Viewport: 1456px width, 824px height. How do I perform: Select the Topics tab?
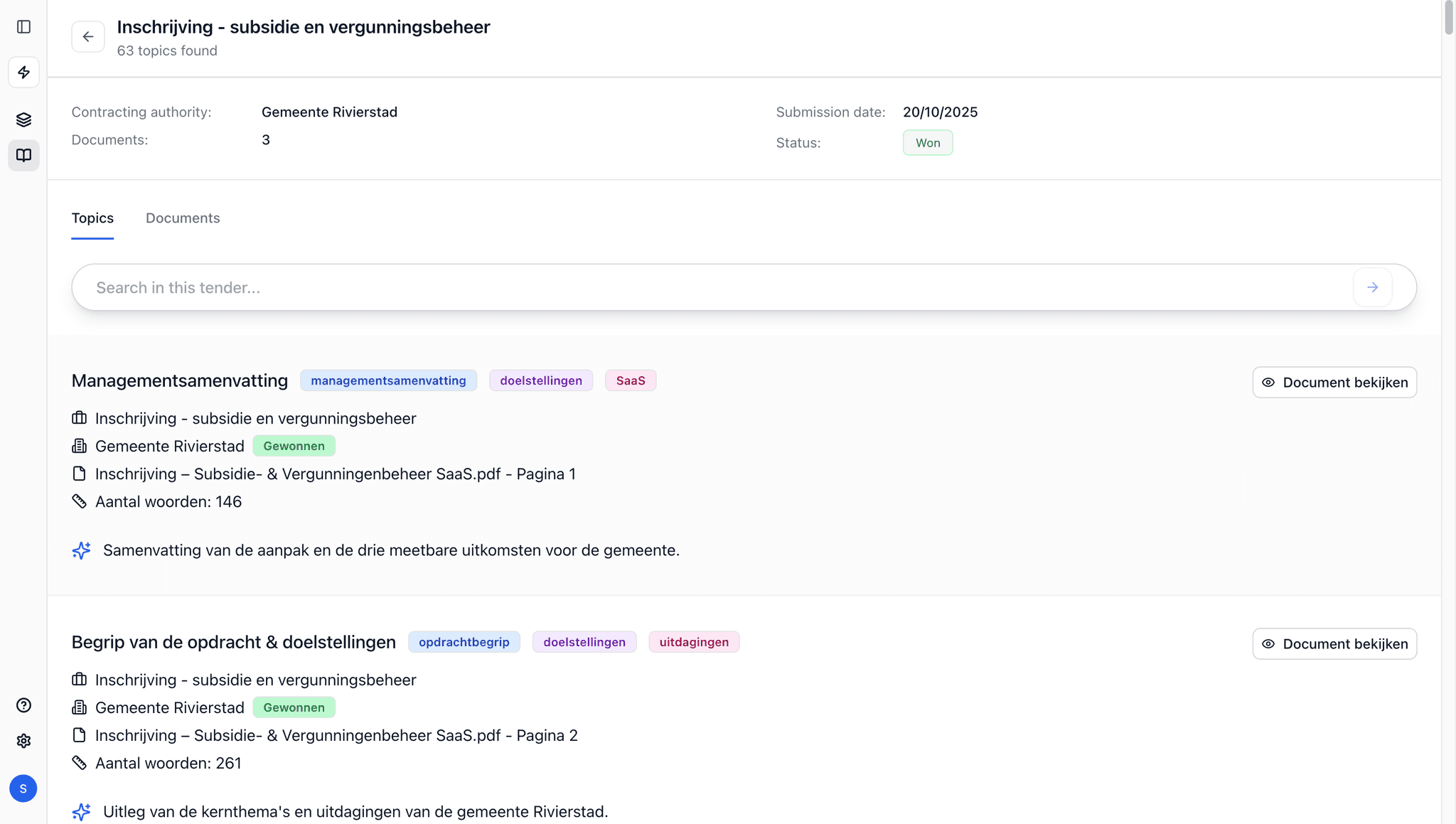(92, 218)
